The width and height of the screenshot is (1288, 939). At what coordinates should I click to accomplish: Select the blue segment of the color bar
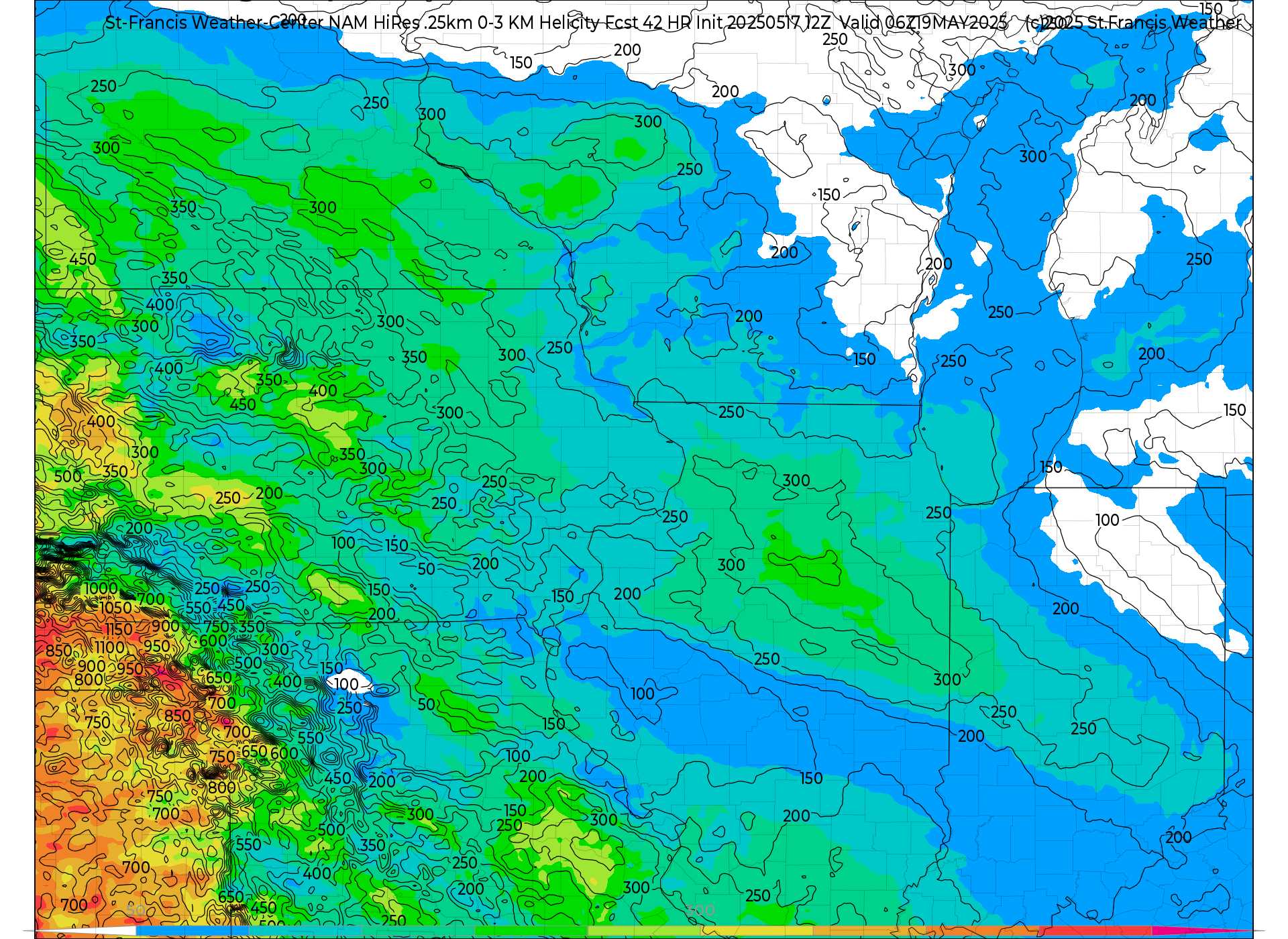193,930
